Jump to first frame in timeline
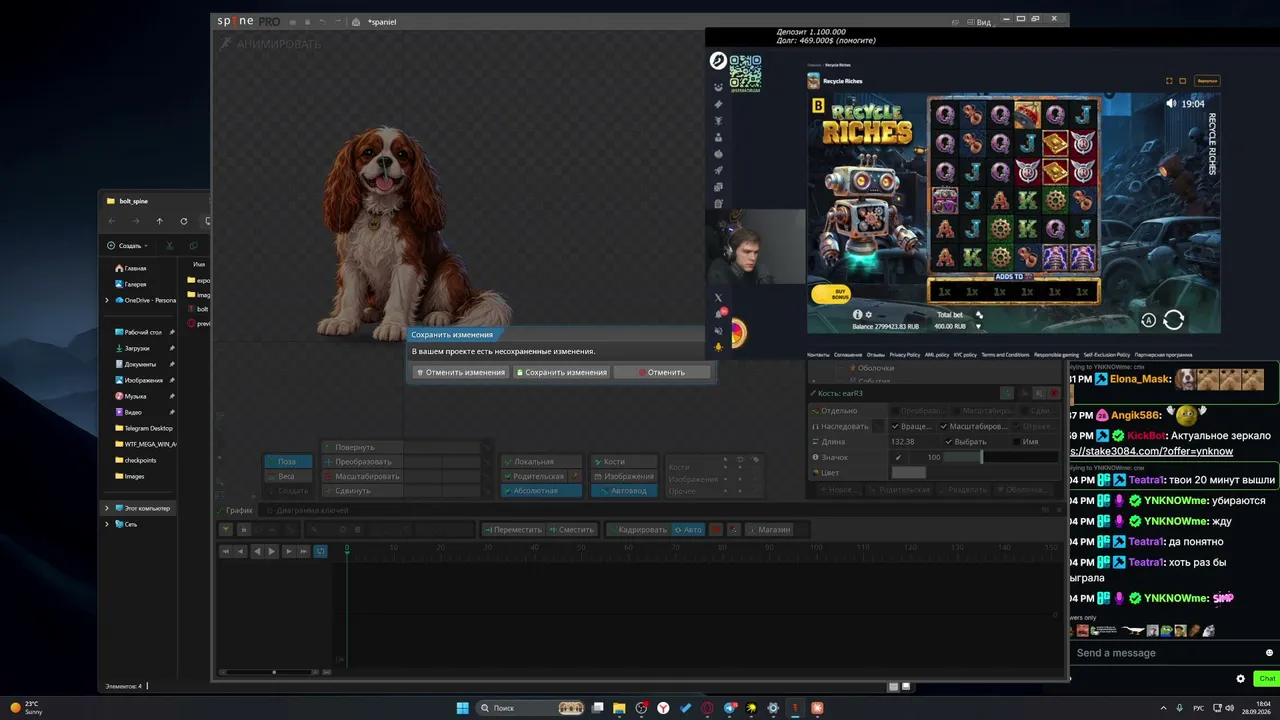Viewport: 1280px width, 720px height. [x=225, y=551]
